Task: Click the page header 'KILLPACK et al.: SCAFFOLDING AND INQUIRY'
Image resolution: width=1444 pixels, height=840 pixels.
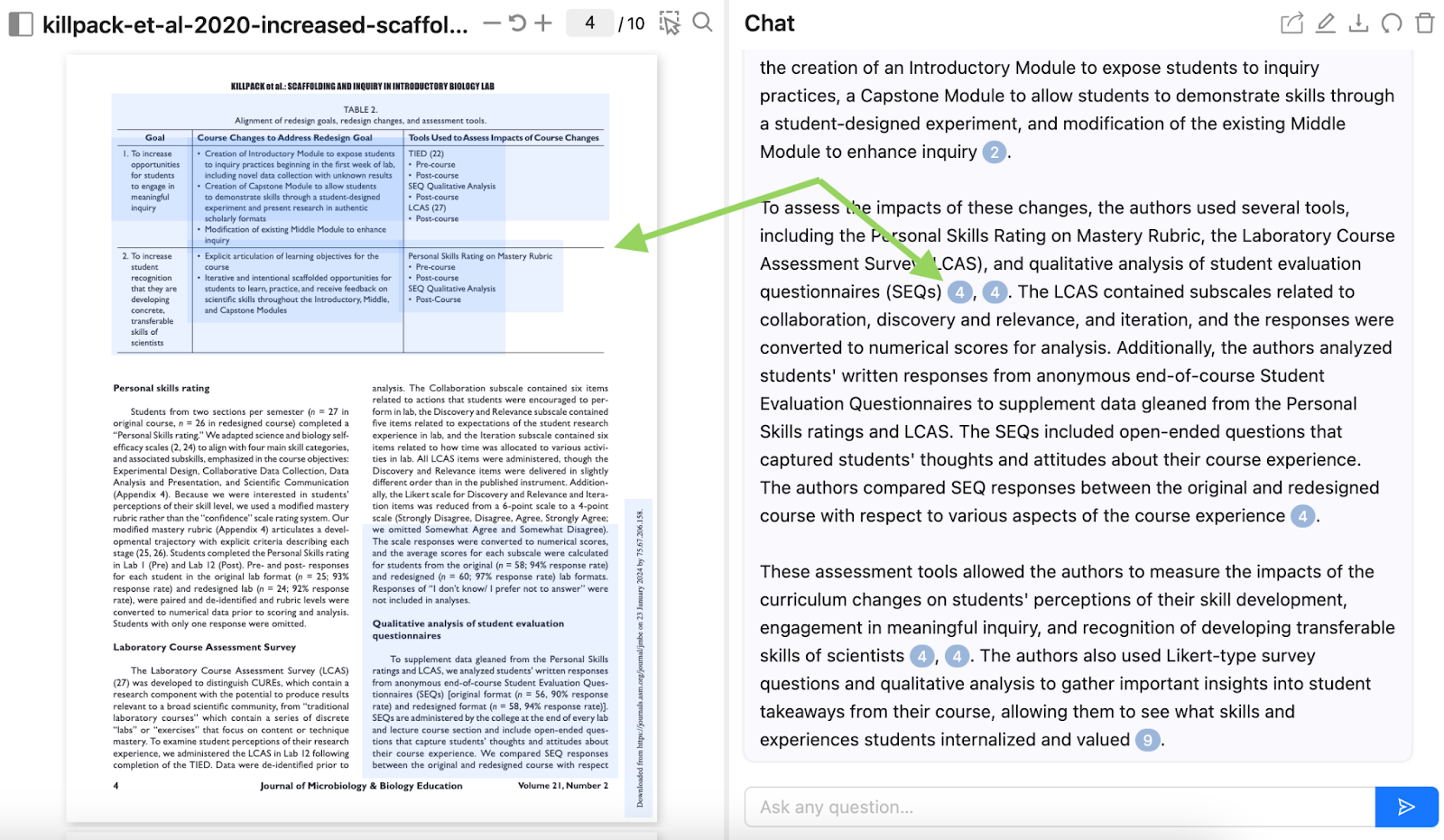Action: [x=362, y=87]
